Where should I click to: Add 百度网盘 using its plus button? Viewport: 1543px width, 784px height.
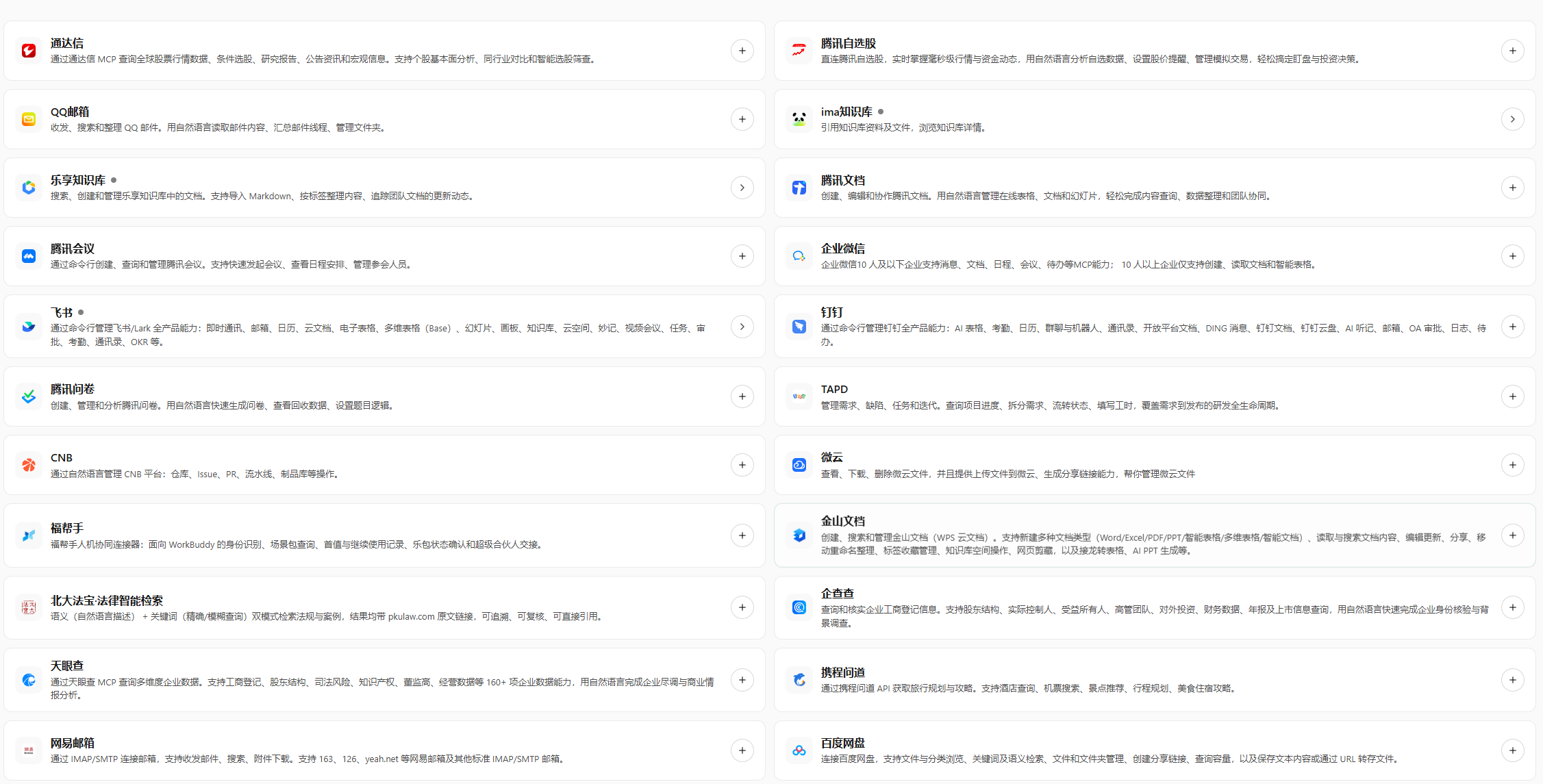[1513, 750]
